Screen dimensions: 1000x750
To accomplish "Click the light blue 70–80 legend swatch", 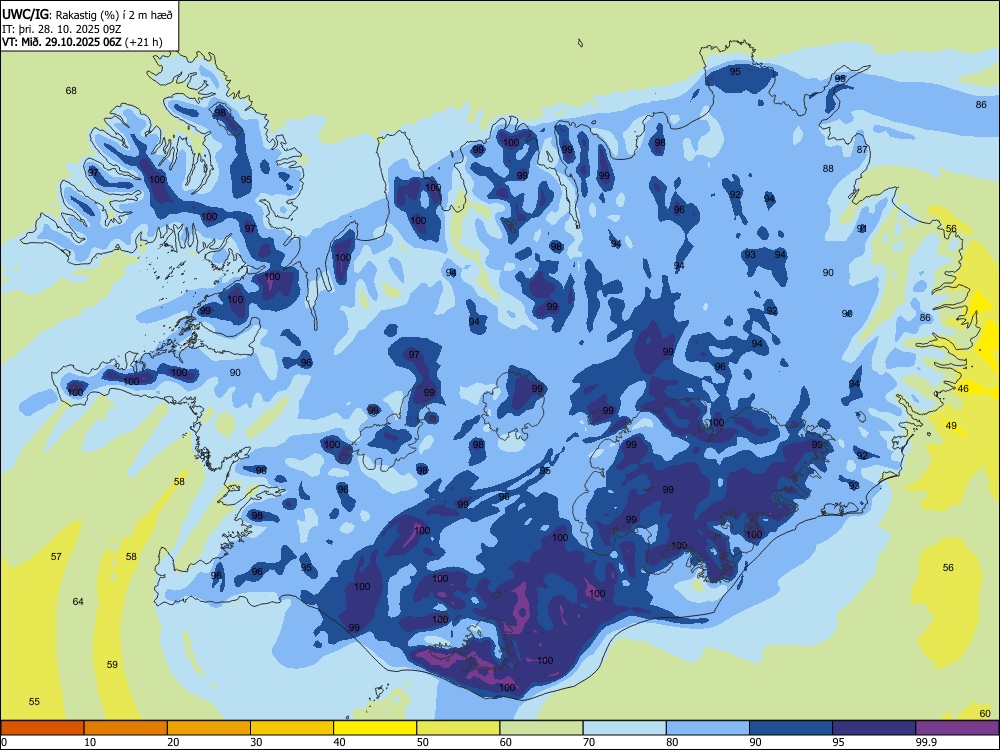I will (x=624, y=728).
